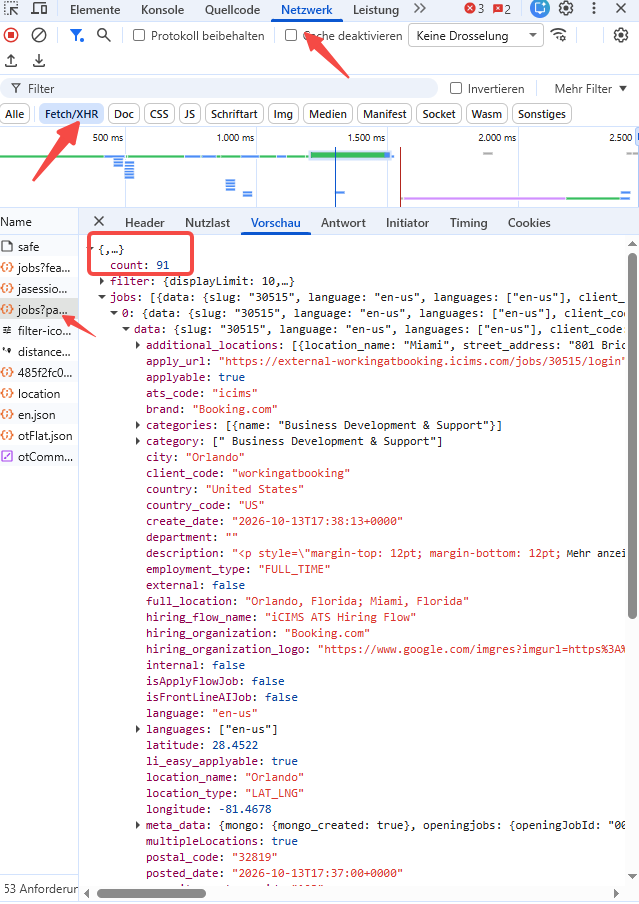Select the Doc filter type
This screenshot has height=904, width=639.
tap(124, 114)
